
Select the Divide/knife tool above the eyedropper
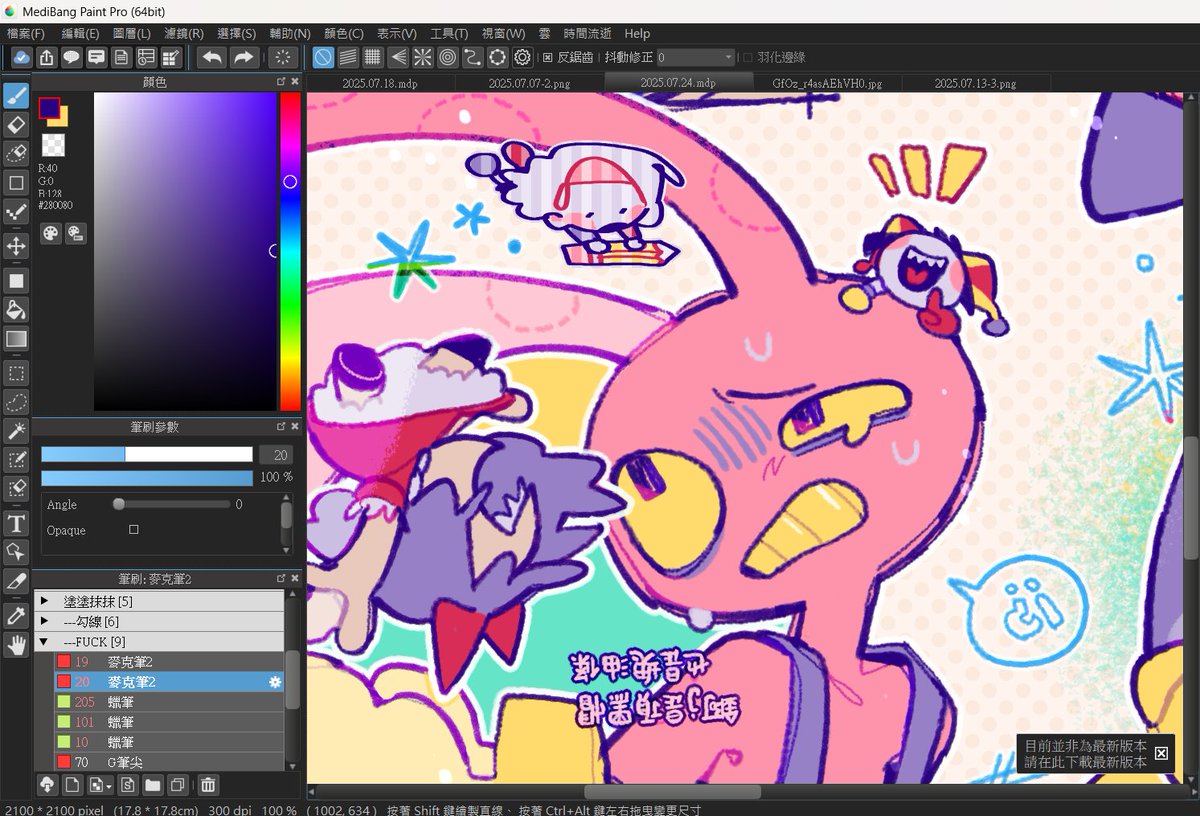(16, 581)
